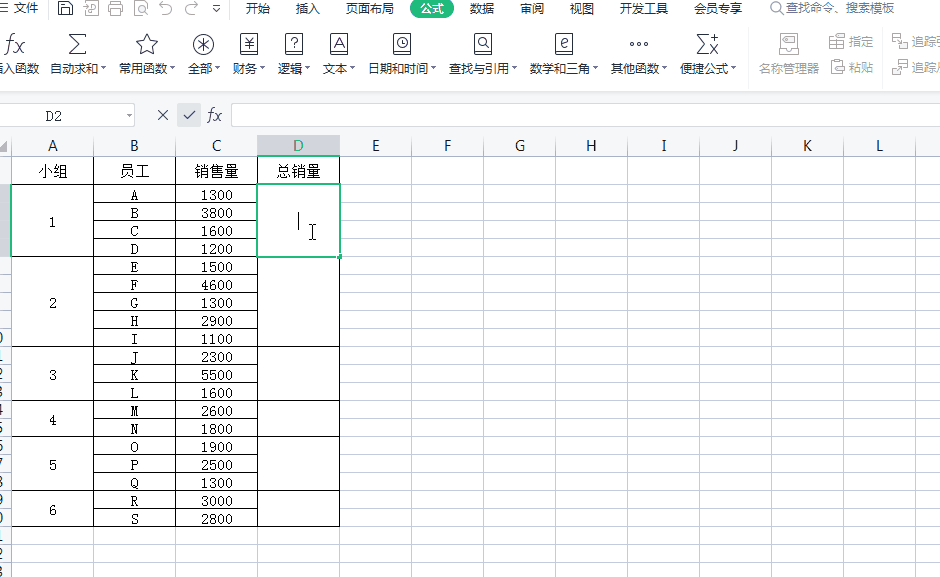
Task: Switch to the 开始 tab
Action: pos(258,8)
